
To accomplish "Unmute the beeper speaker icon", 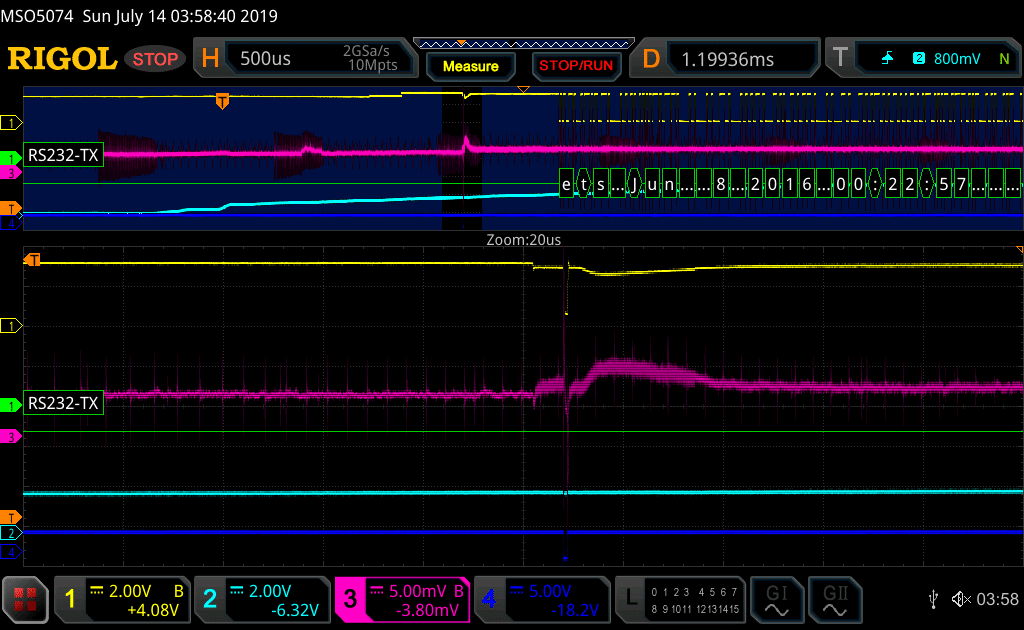I will 961,599.
